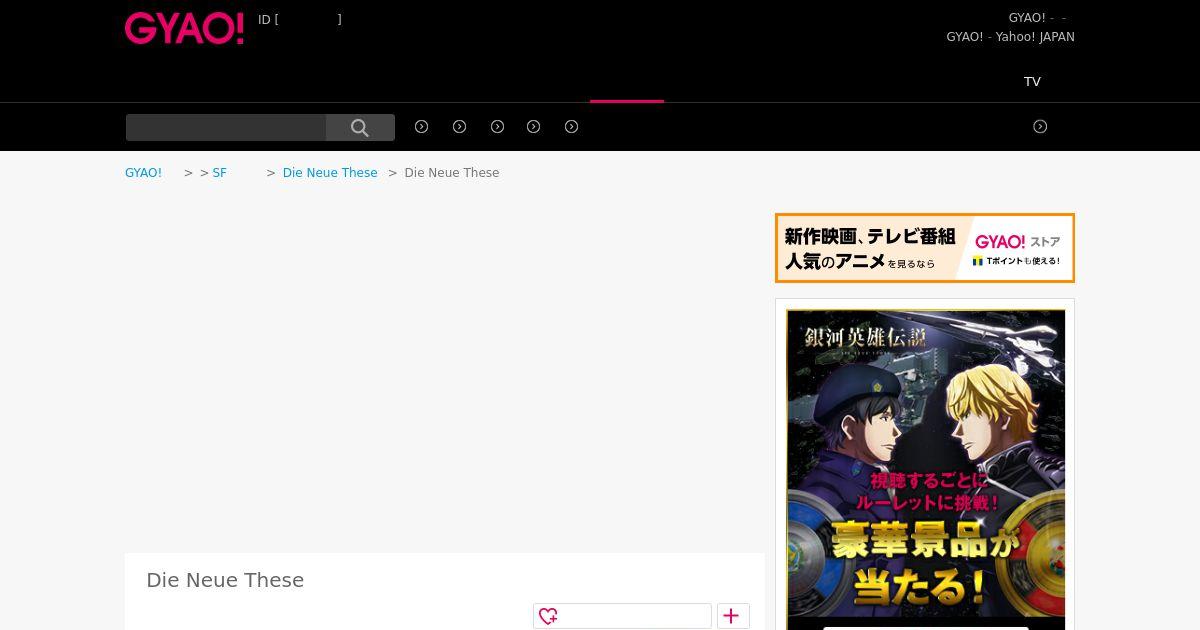Click the magnifier search button
Viewport: 1200px width, 630px height.
360,128
